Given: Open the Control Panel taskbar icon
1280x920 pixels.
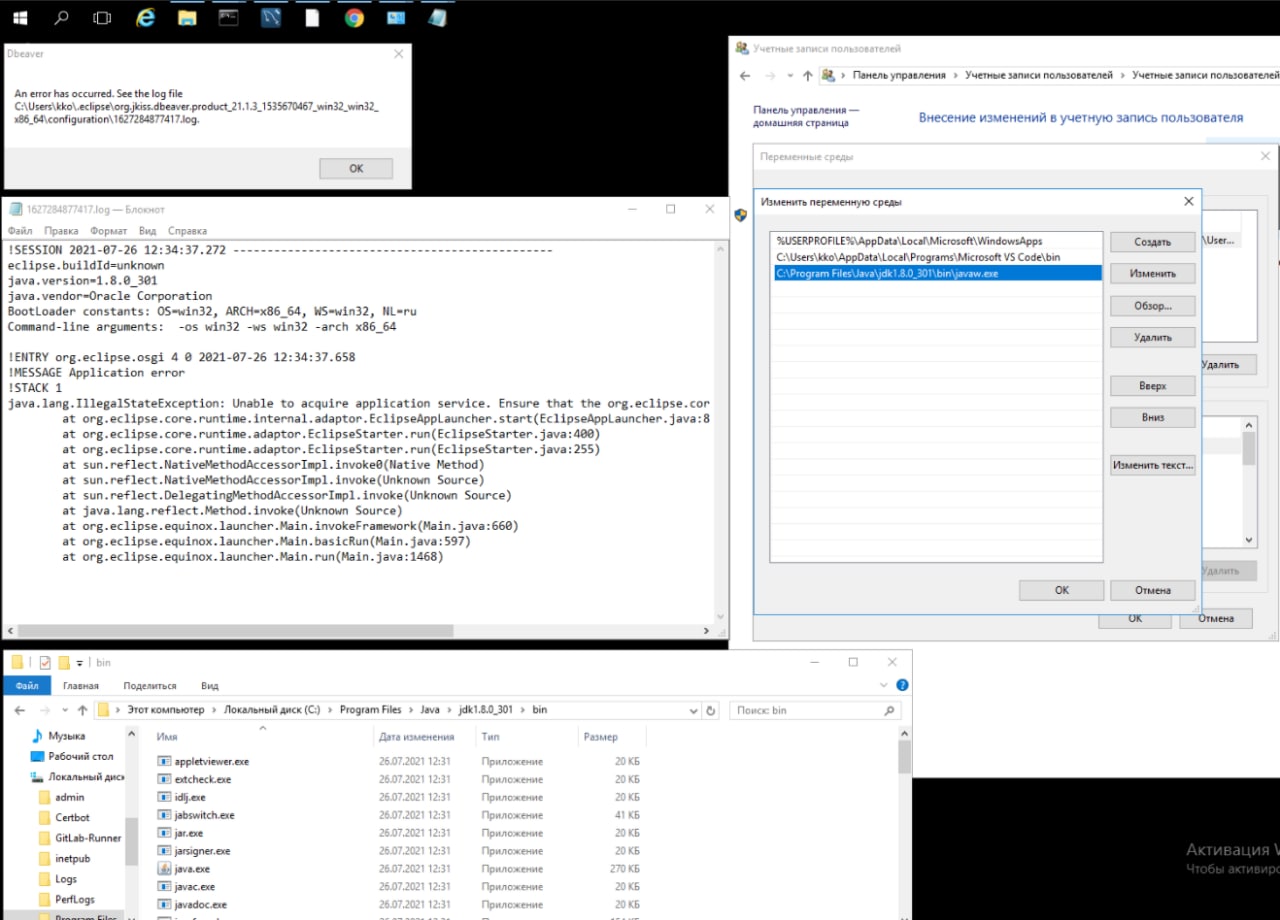Looking at the screenshot, I should point(396,17).
